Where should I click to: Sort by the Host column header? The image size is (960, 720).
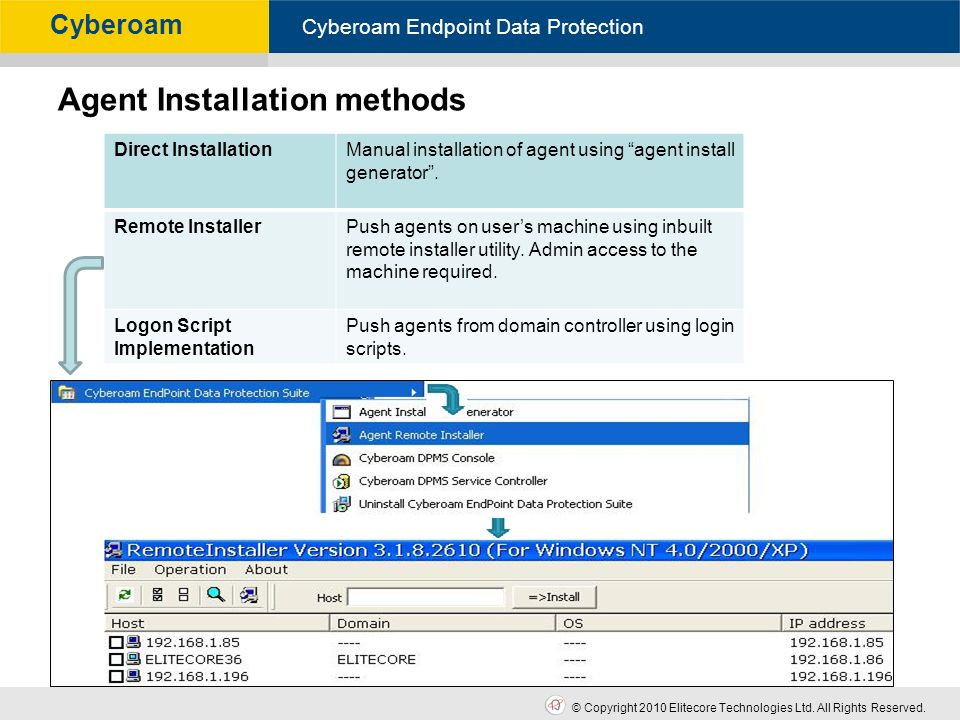[217, 623]
